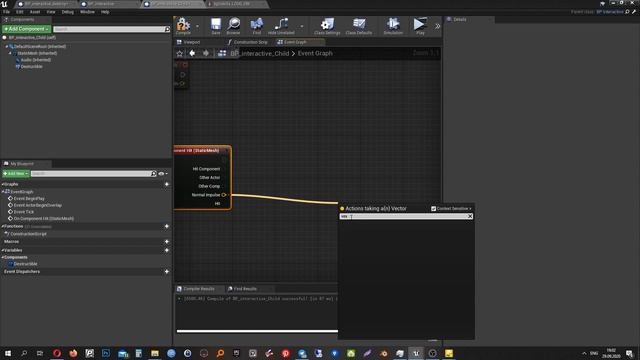The height and width of the screenshot is (360, 640).
Task: Toggle the Context Sensitive checkbox
Action: tap(433, 209)
